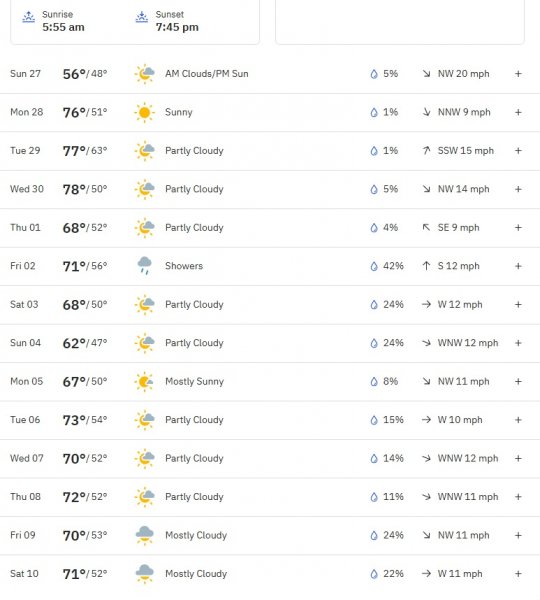Click the wind arrow next to WNW 11 mph
This screenshot has height=600, width=540.
click(426, 497)
